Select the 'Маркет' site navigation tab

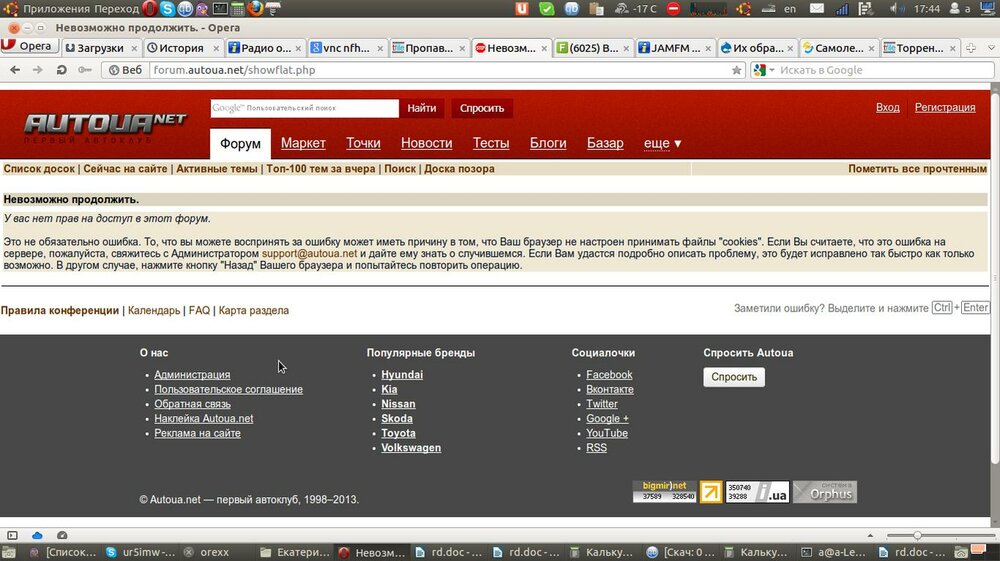pyautogui.click(x=303, y=143)
